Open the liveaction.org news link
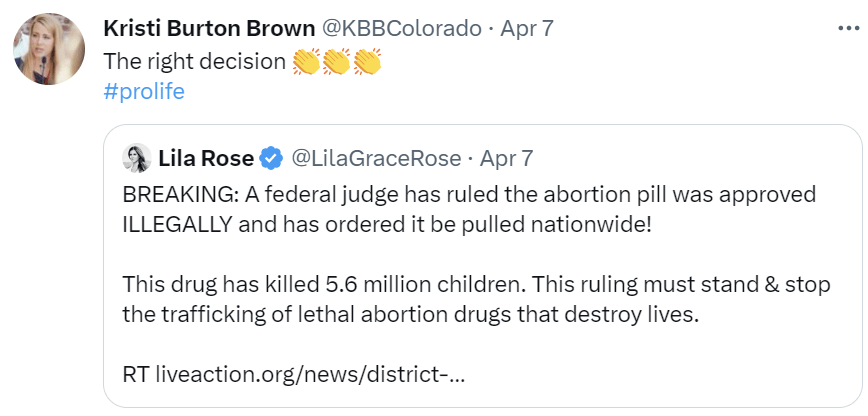Image resolution: width=868 pixels, height=416 pixels. pyautogui.click(x=311, y=376)
